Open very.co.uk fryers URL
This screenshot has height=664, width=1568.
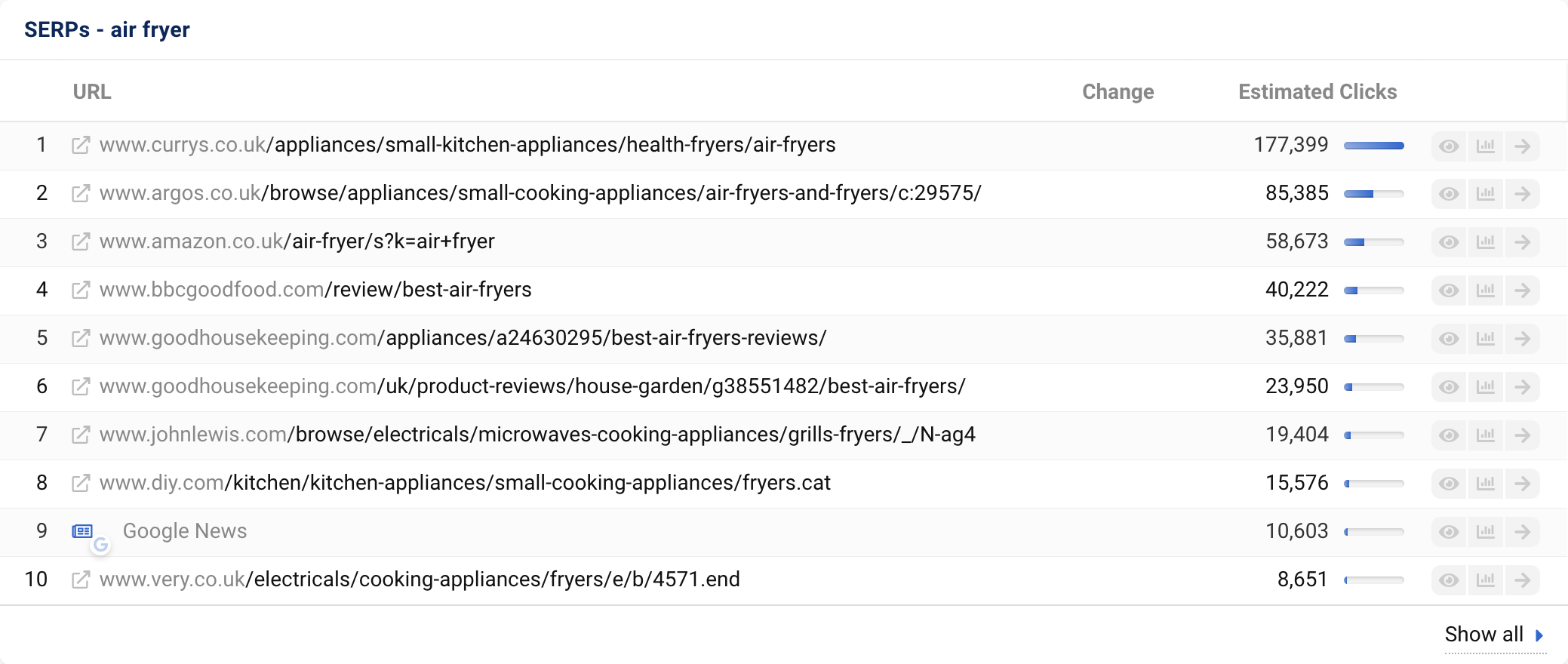click(x=420, y=579)
